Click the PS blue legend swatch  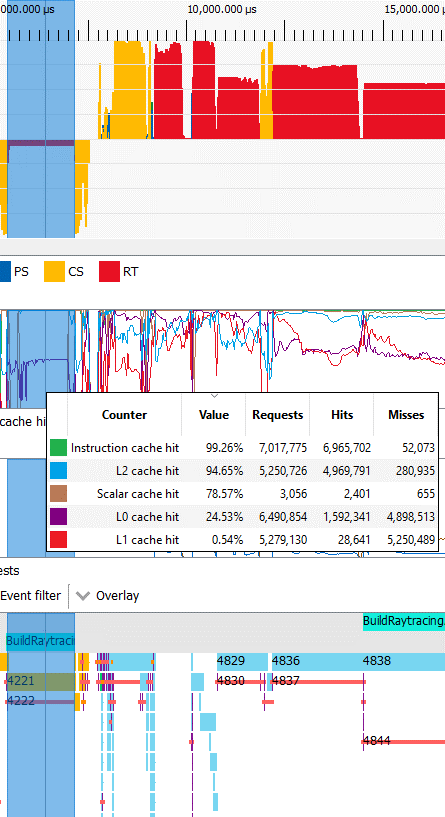click(x=4, y=271)
